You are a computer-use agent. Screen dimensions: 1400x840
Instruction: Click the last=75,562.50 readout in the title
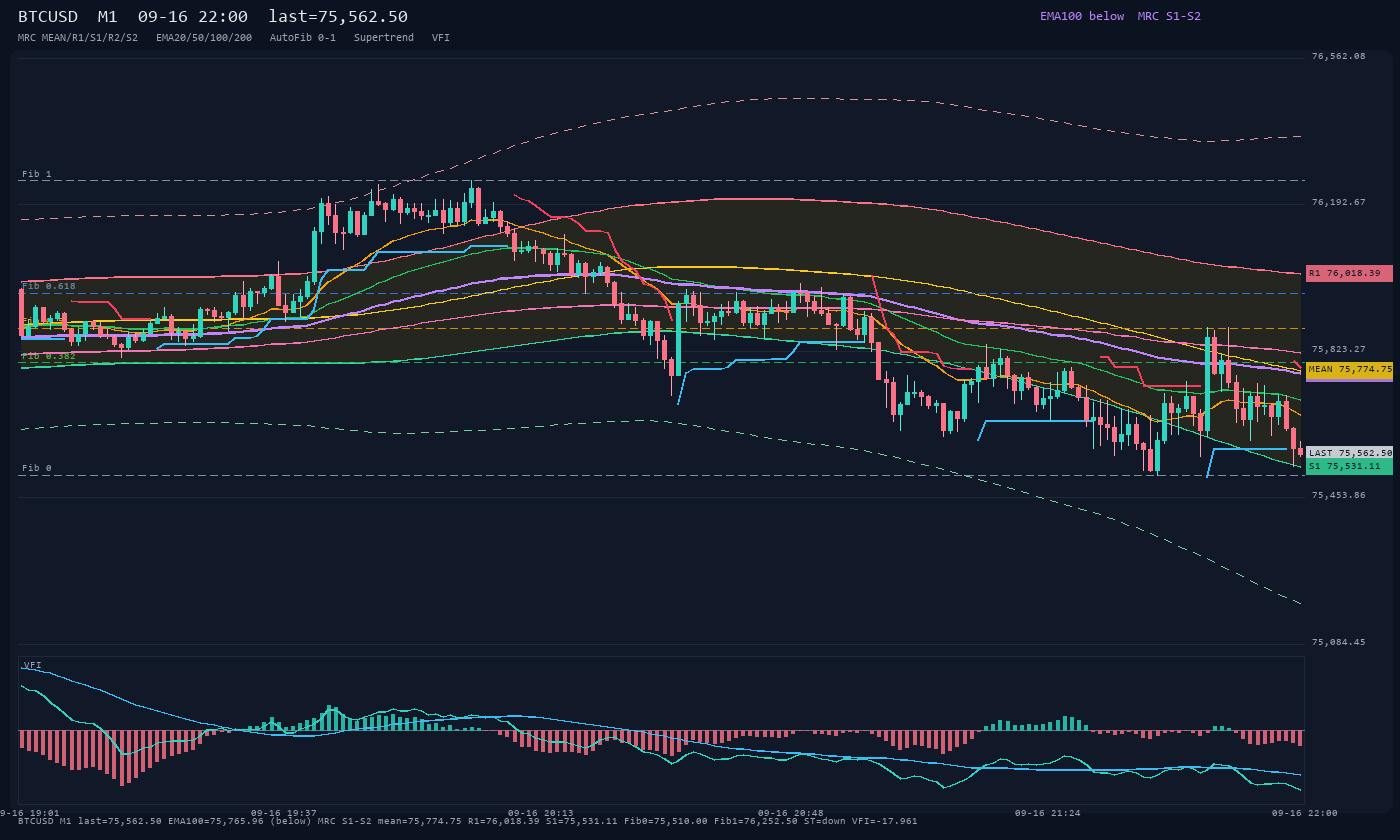(x=338, y=17)
